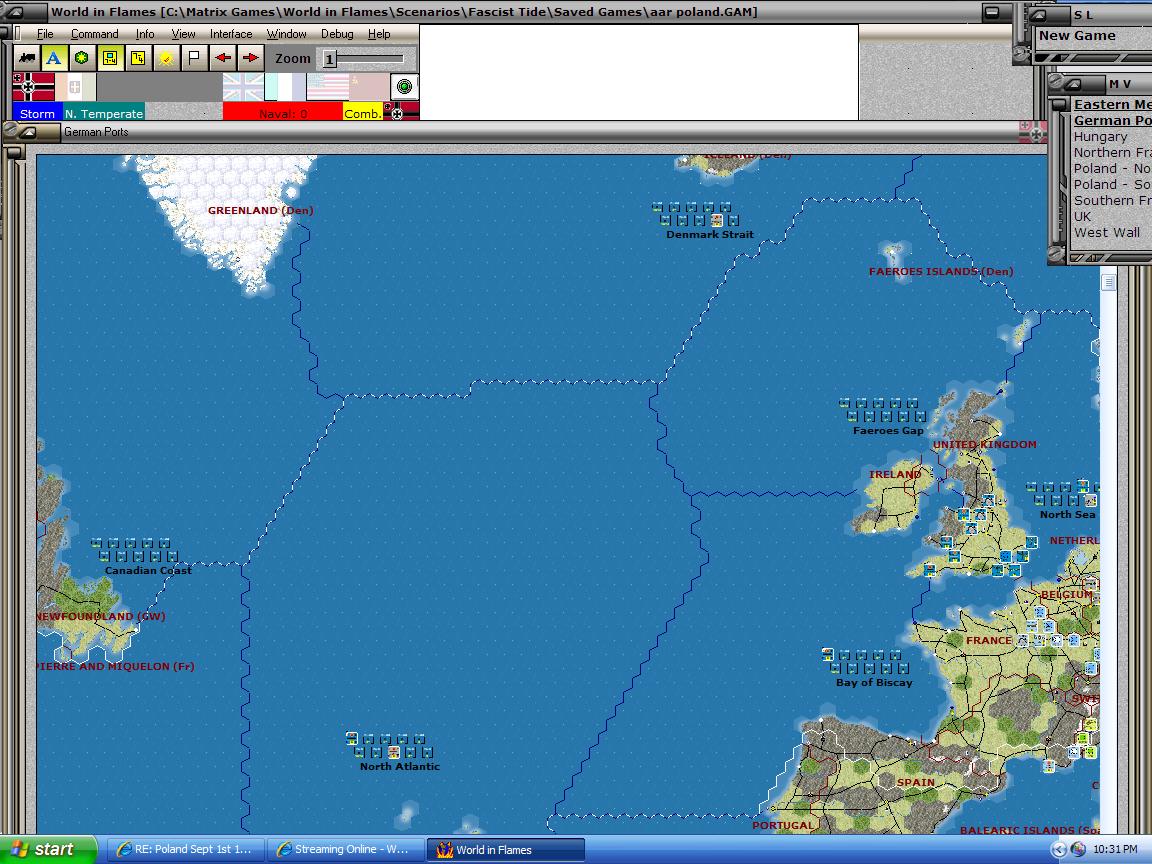Click the Denmark Strait sea box icons
The image size is (1152, 864).
pos(696,214)
